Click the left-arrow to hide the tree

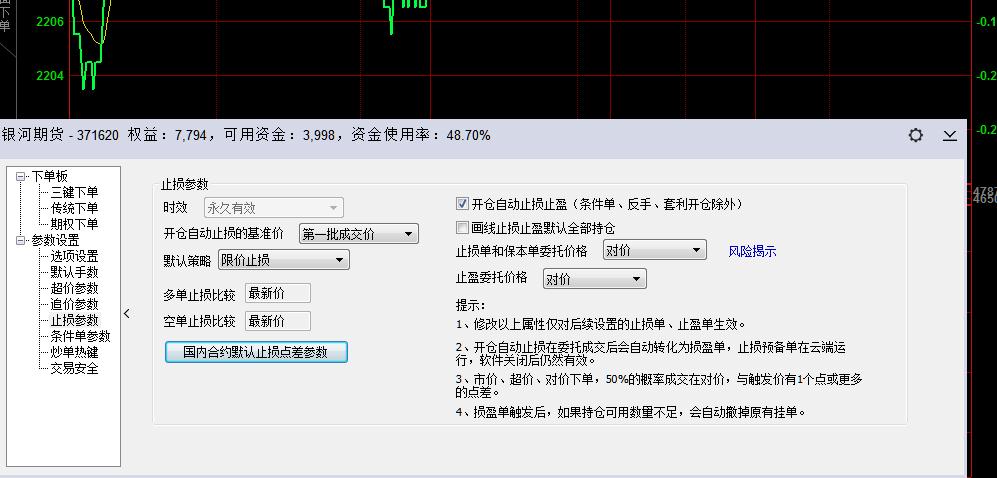(127, 314)
